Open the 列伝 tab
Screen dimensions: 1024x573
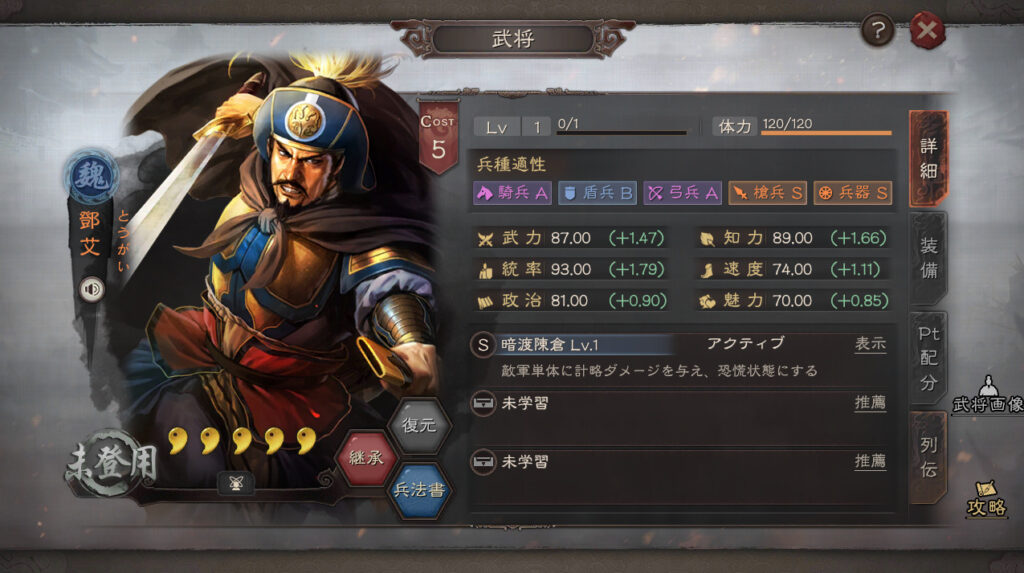point(928,457)
